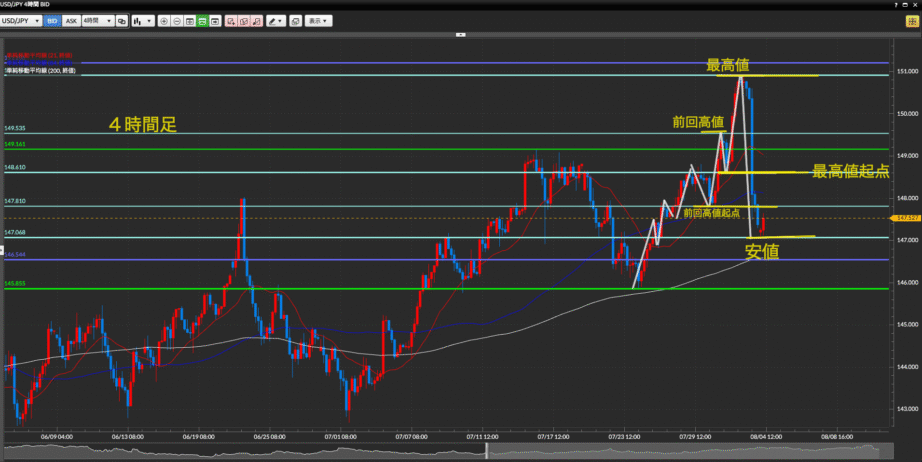The width and height of the screenshot is (922, 462).
Task: Click the 151.000 price axis label
Action: click(907, 71)
